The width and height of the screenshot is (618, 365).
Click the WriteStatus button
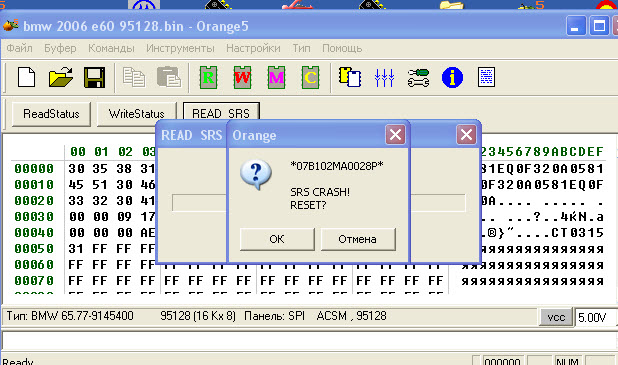pos(136,114)
